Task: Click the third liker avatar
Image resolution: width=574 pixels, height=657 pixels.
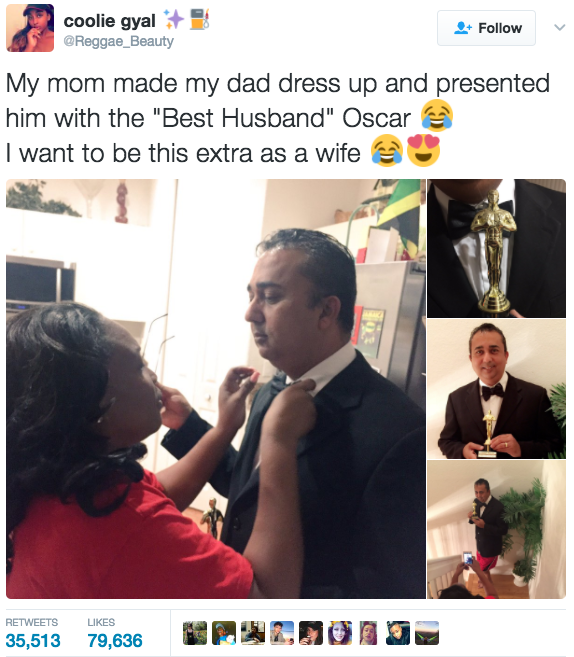Action: [253, 633]
